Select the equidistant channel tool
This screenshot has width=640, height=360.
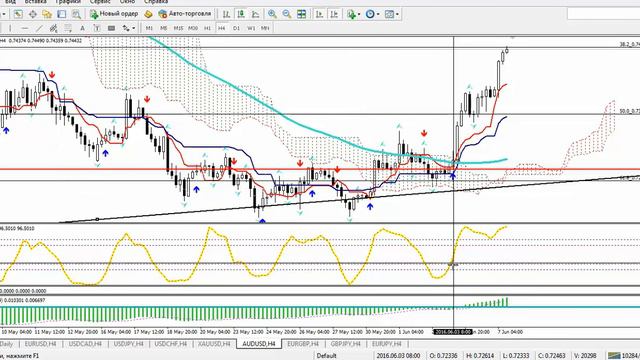(53, 28)
